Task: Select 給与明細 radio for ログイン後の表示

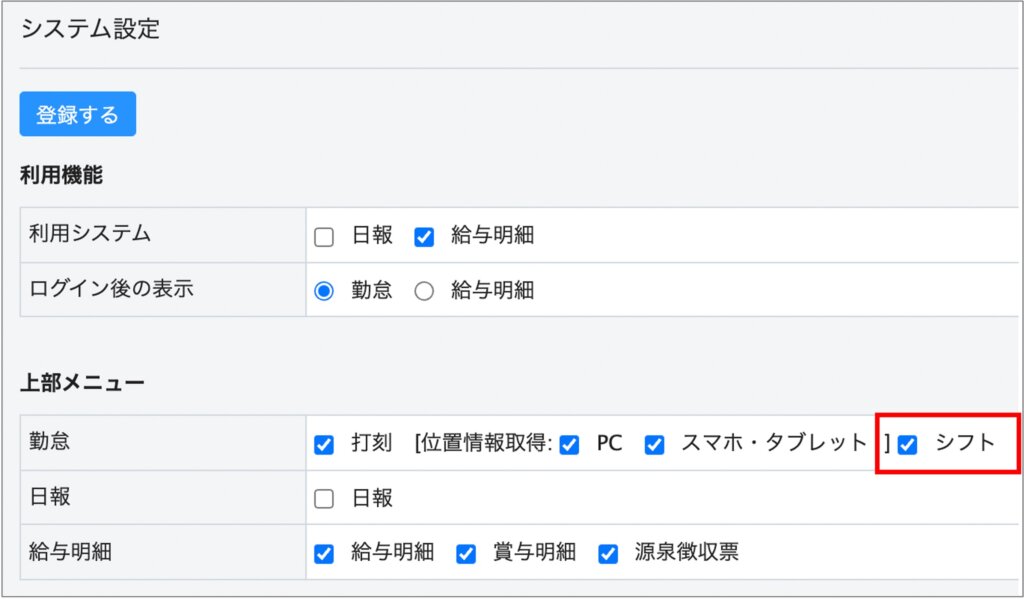Action: [x=424, y=291]
